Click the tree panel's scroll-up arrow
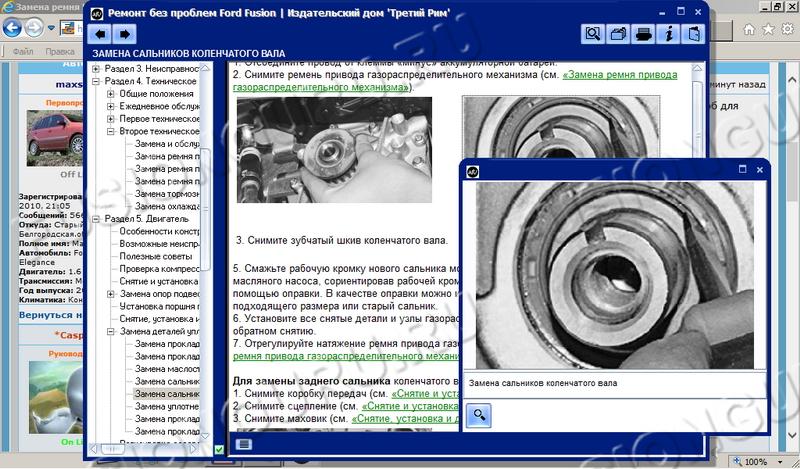 tap(205, 68)
